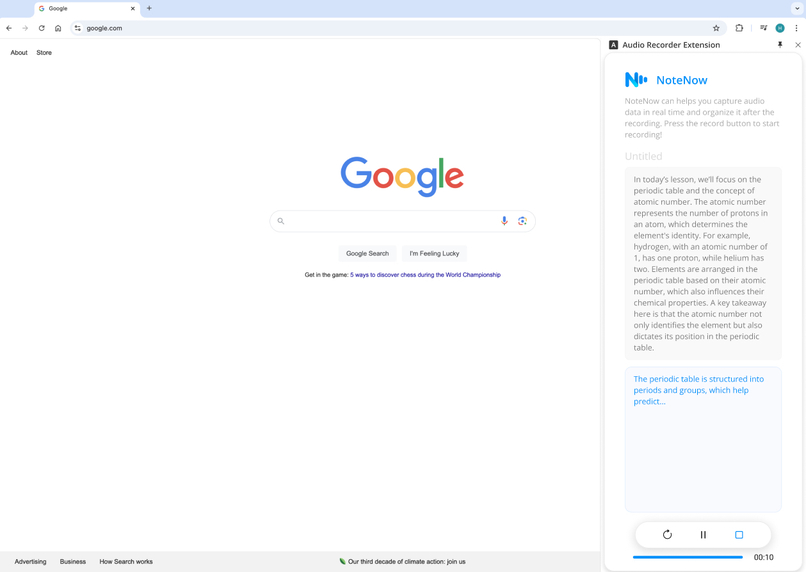Start voice search with microphone icon
The height and width of the screenshot is (572, 806).
pos(504,220)
